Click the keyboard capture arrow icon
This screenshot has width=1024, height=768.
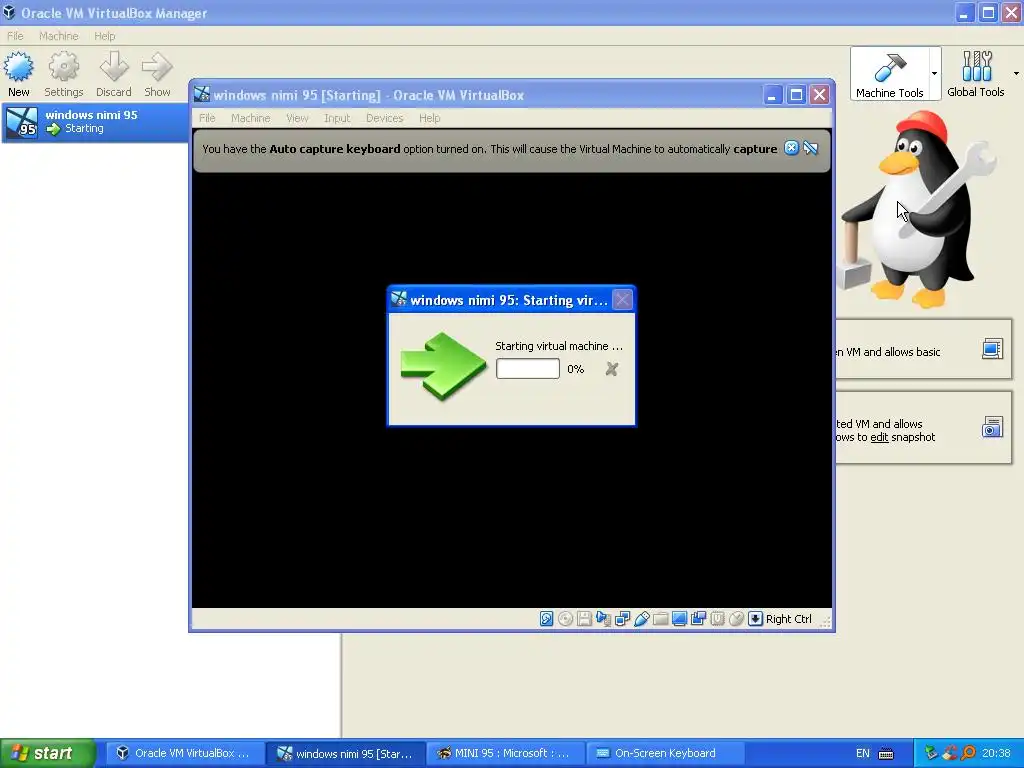pos(755,618)
